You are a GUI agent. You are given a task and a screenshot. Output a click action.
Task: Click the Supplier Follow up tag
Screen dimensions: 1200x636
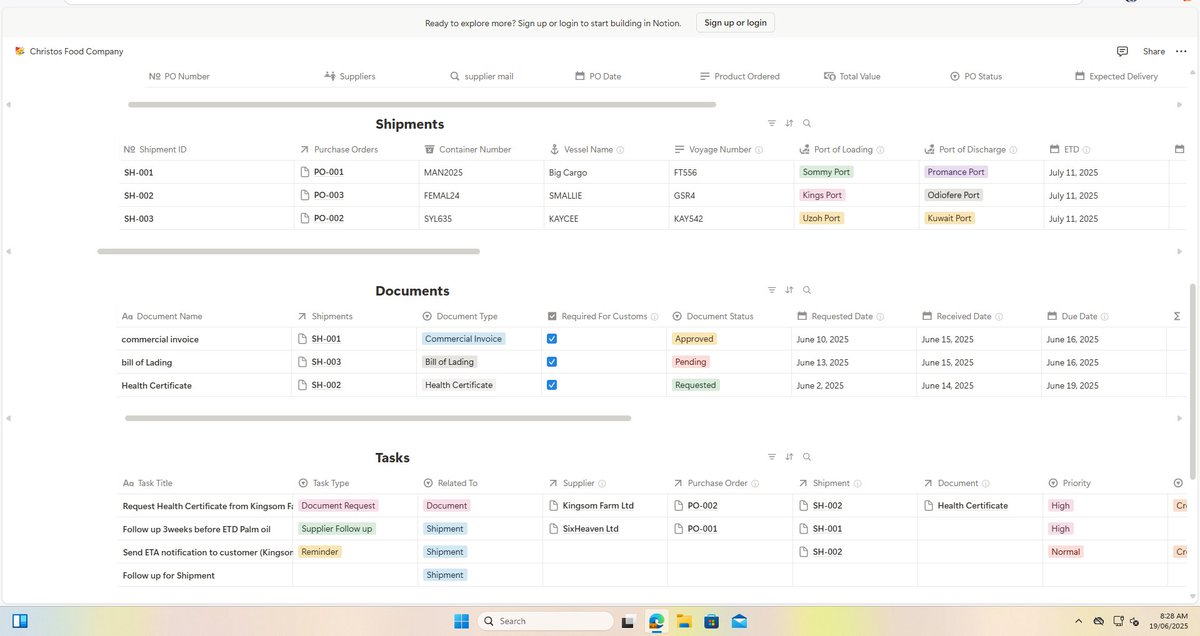tap(337, 529)
